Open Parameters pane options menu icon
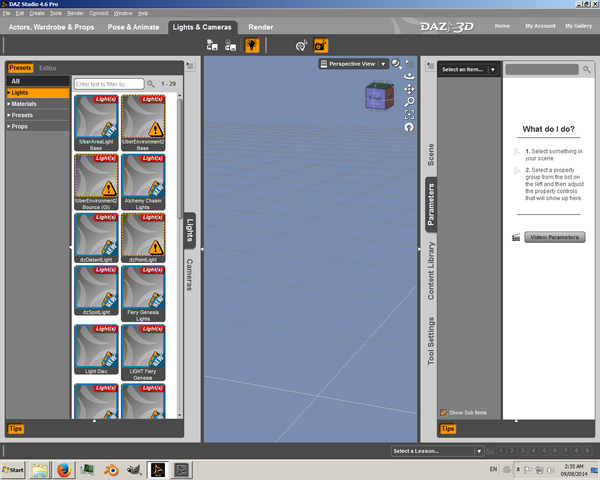This screenshot has width=600, height=480. pos(430,65)
